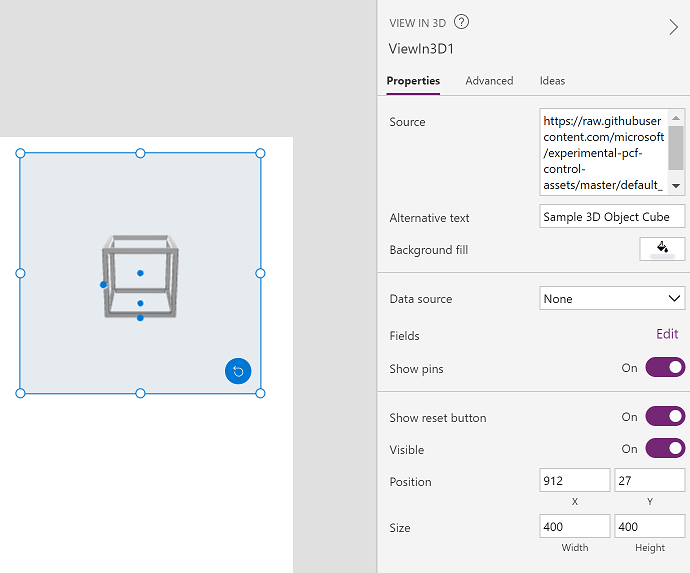Screen dimensions: 690x573
Task: Click the top-left resize handle
Action: (20, 153)
